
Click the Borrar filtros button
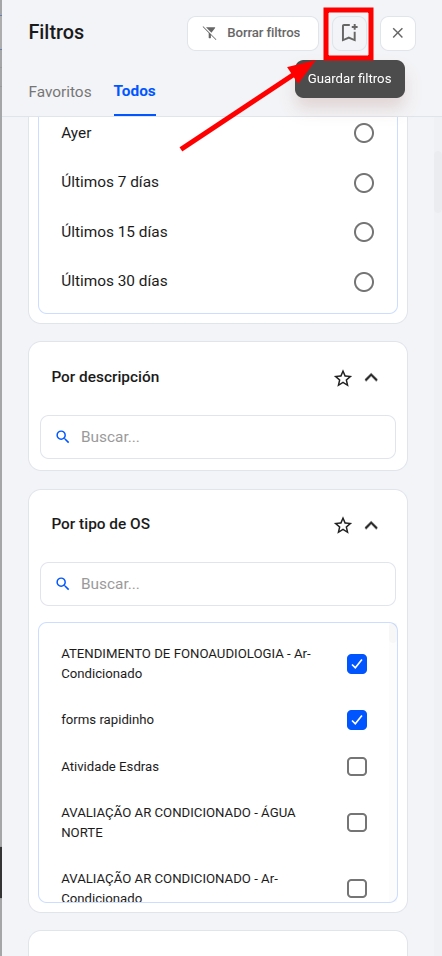(253, 33)
